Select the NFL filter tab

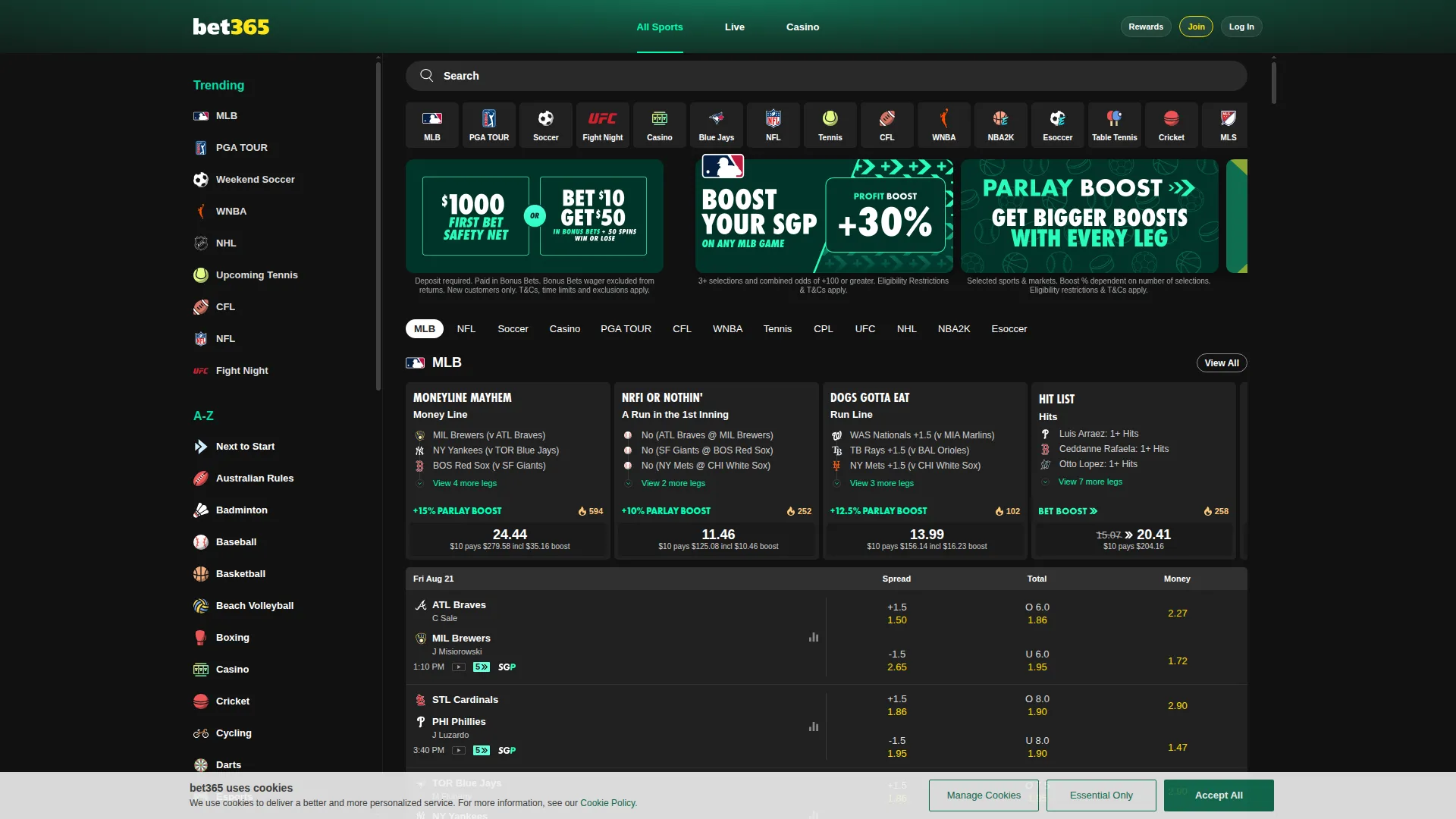(x=466, y=329)
